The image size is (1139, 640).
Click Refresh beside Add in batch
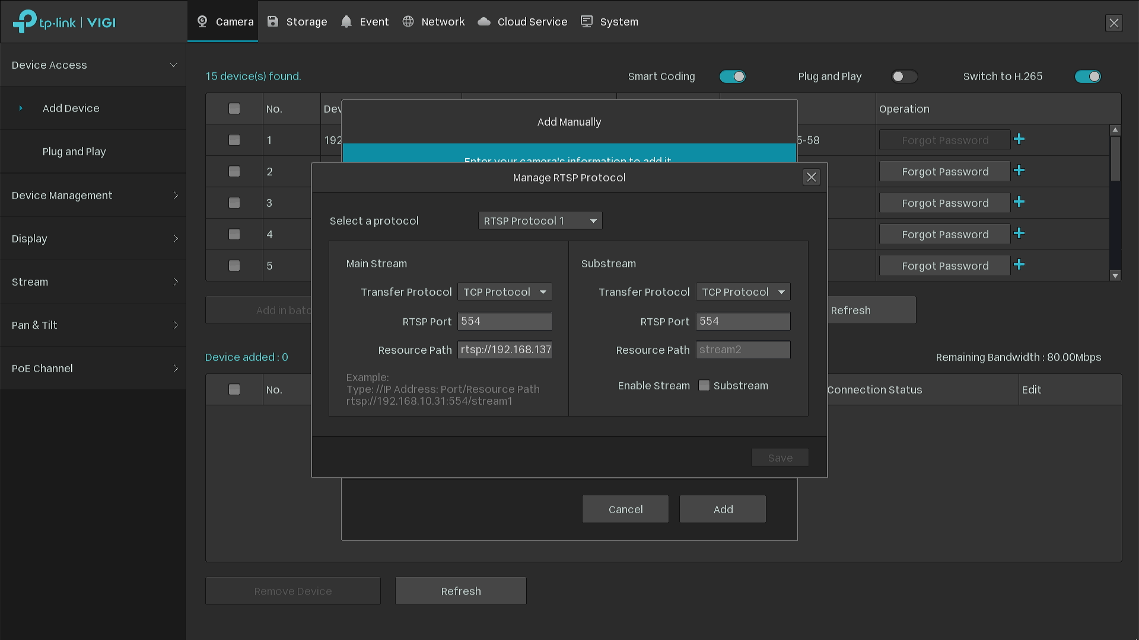[871, 310]
